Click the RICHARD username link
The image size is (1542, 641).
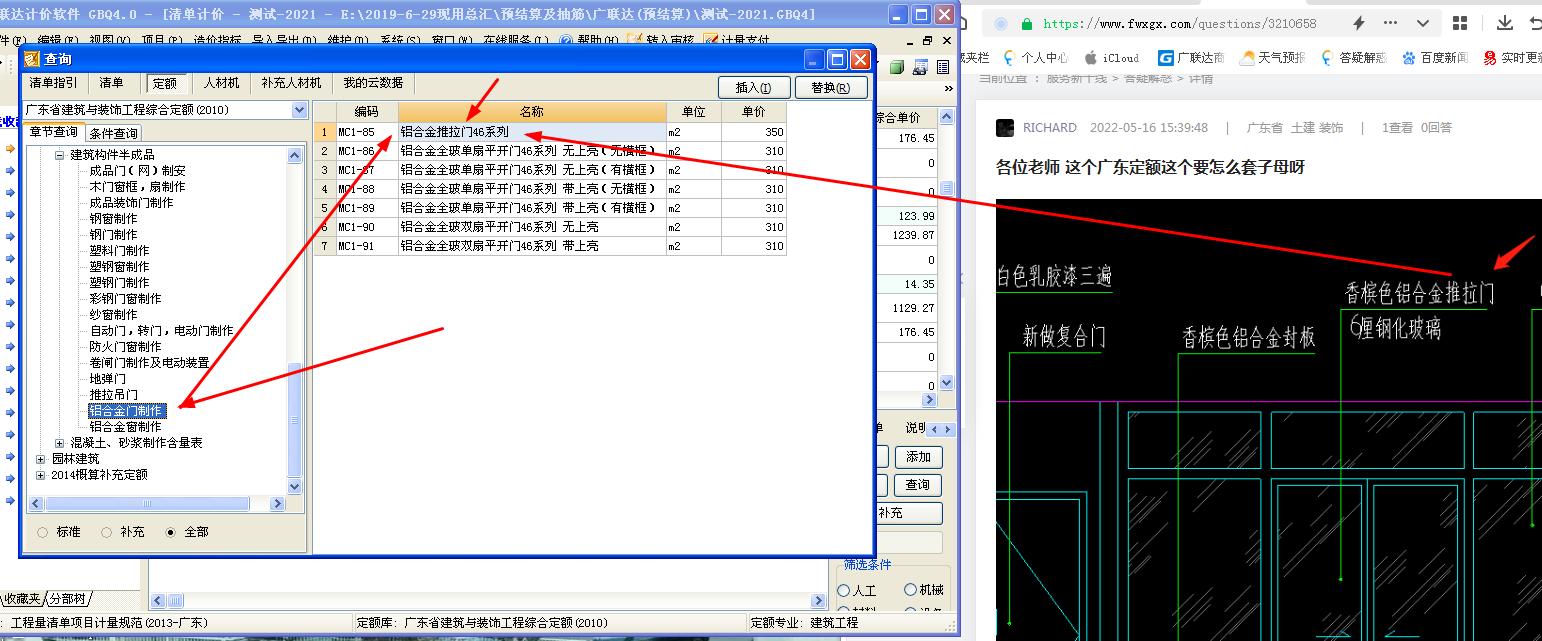[x=1050, y=128]
